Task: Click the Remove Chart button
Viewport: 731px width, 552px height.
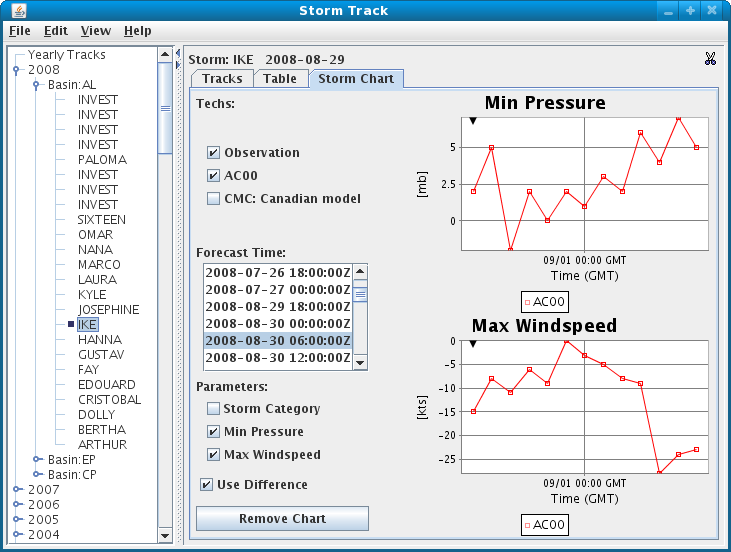Action: point(282,519)
